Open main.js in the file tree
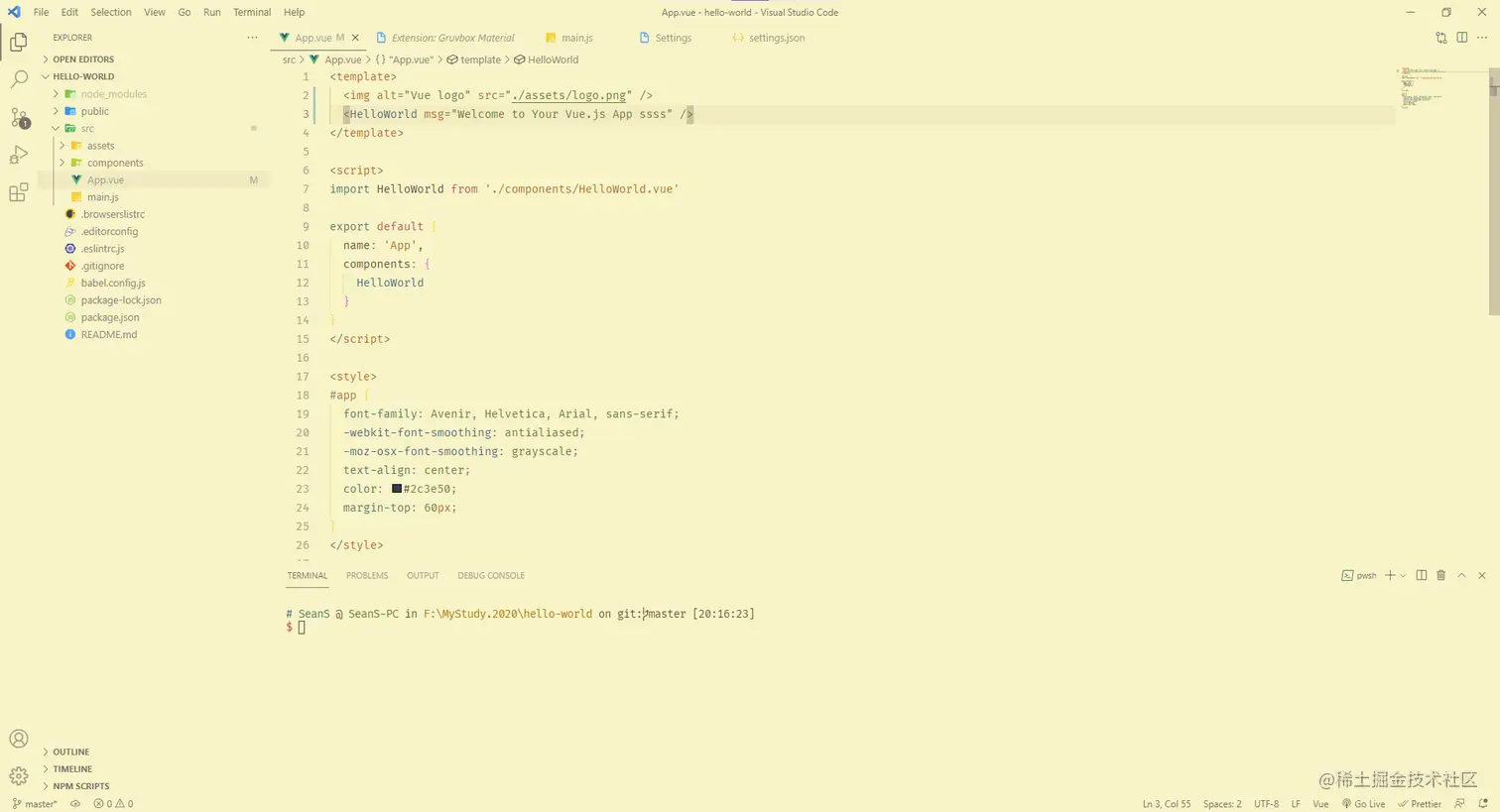1500x812 pixels. point(102,197)
